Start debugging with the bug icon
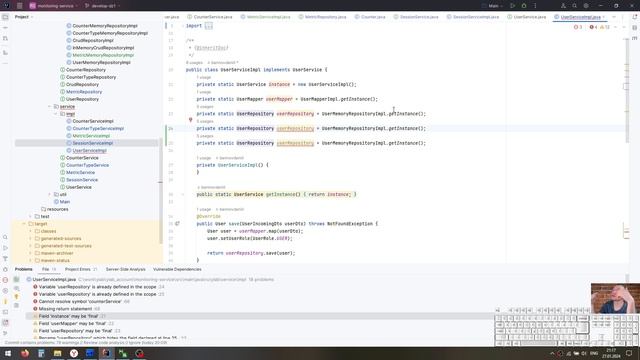640x360 pixels. tap(524, 6)
